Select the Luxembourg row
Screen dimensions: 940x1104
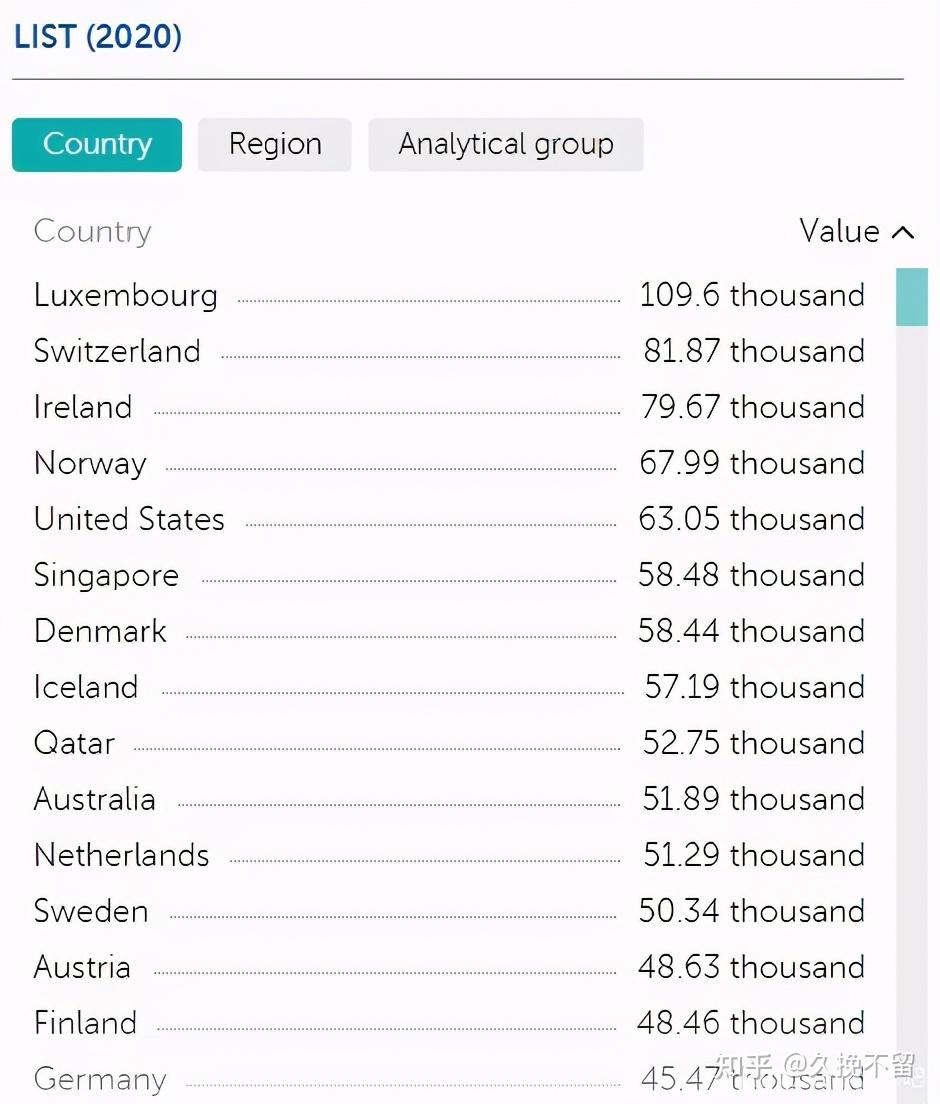pyautogui.click(x=126, y=296)
